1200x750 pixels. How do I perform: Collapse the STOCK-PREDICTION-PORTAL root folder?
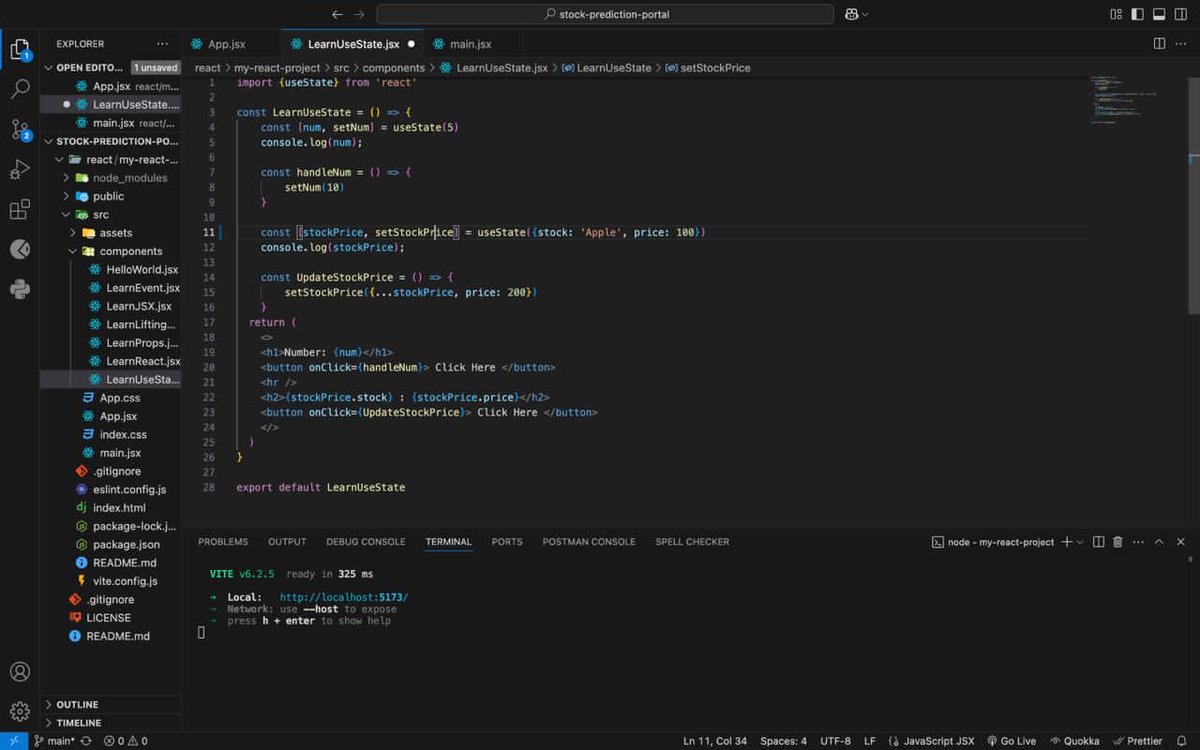(x=49, y=141)
